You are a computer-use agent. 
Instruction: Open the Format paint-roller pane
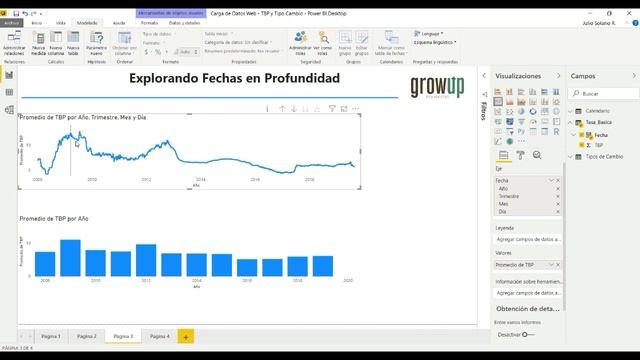(x=520, y=155)
